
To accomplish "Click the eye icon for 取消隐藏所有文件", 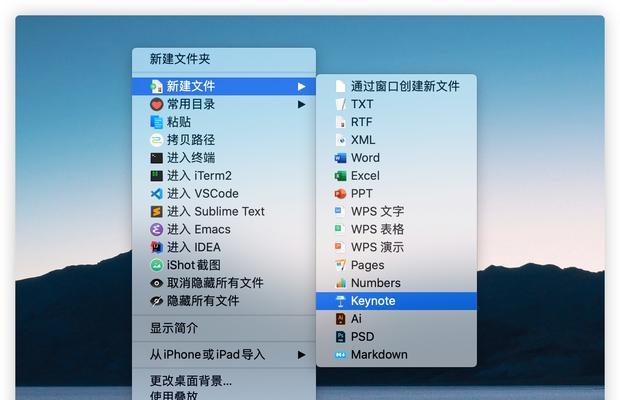I will (x=157, y=283).
